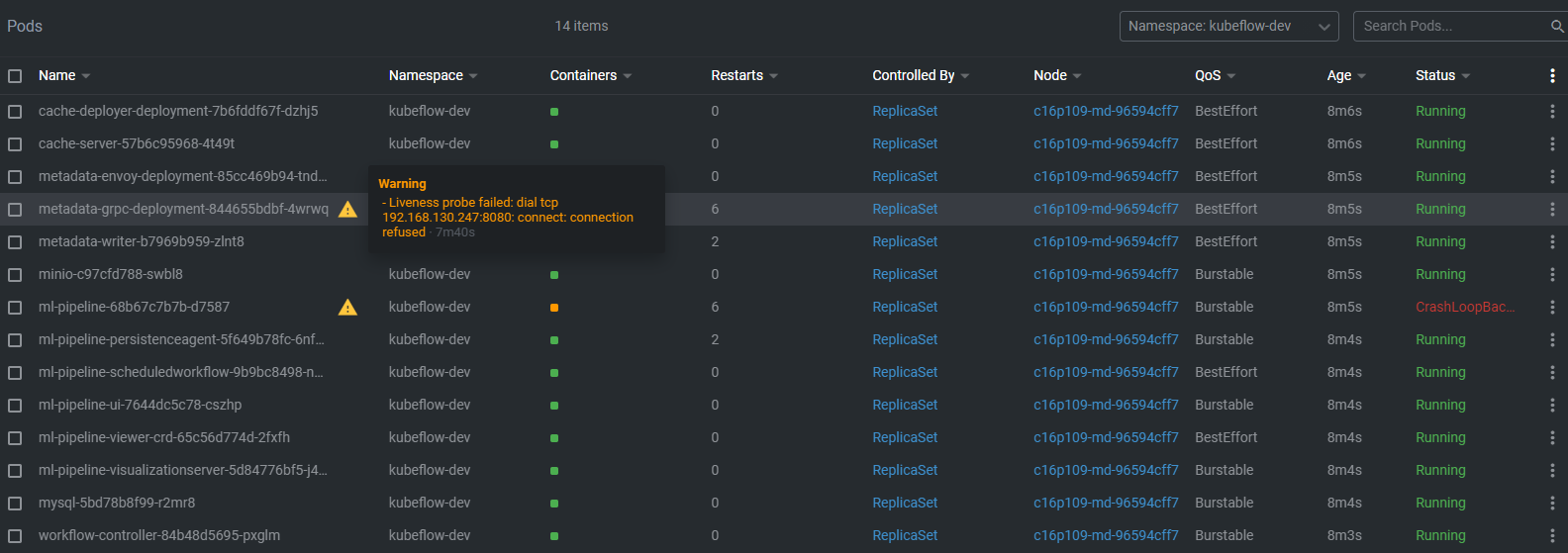Sort by Name column header

64,75
